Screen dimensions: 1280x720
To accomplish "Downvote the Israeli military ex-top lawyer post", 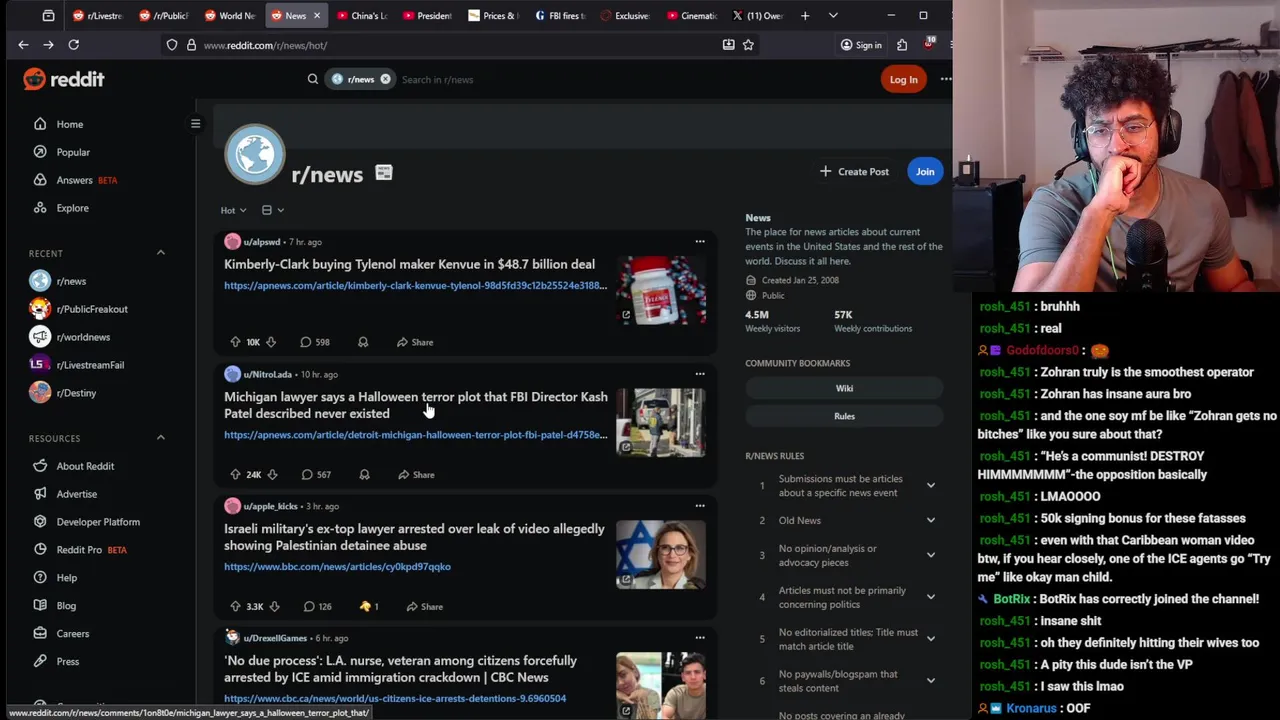I will pyautogui.click(x=274, y=606).
